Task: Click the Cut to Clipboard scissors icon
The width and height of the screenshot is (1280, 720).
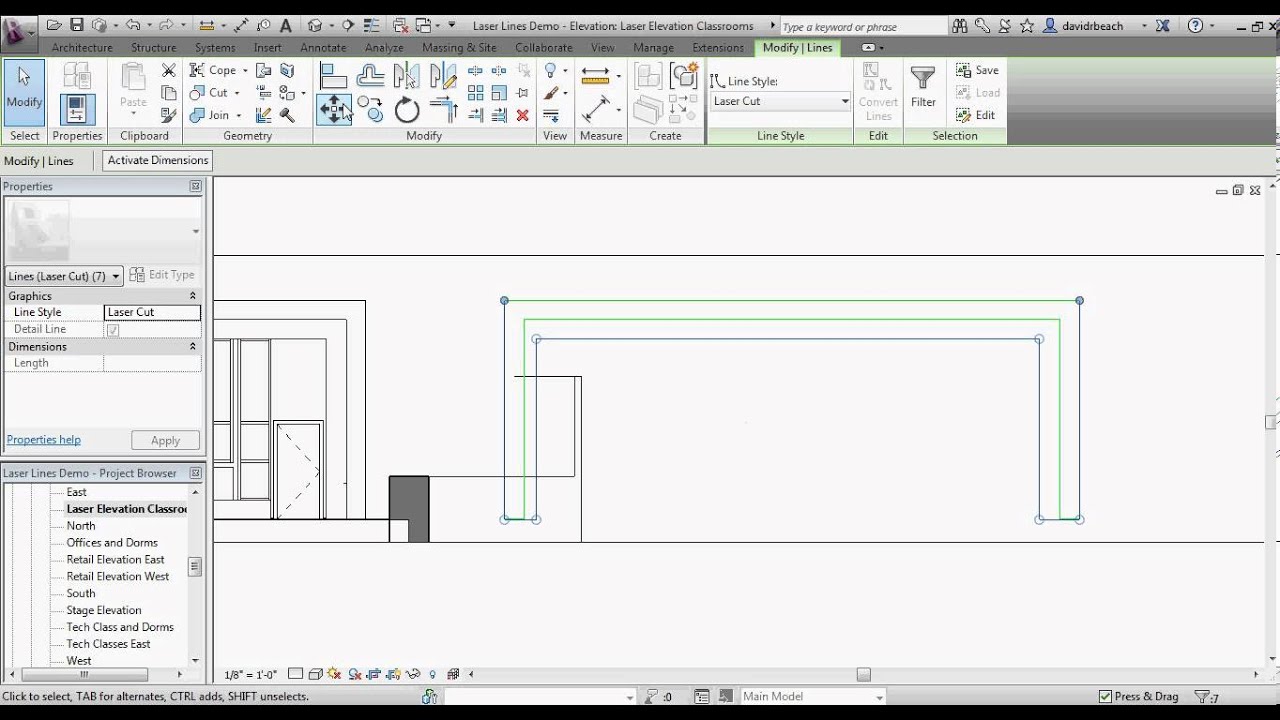Action: tap(169, 70)
